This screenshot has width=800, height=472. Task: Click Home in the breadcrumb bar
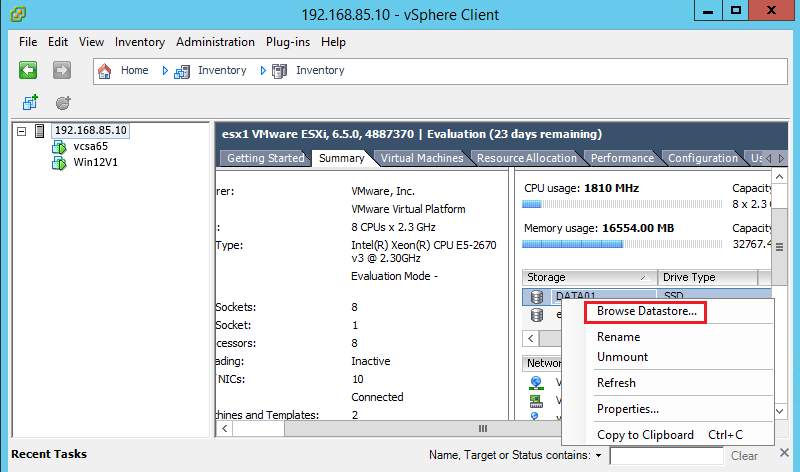(134, 70)
